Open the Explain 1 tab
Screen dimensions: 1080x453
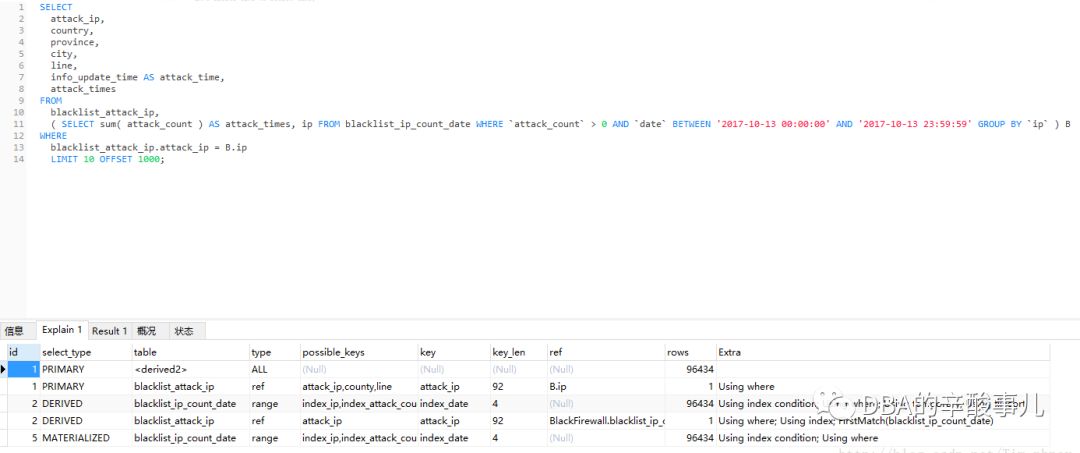pyautogui.click(x=62, y=331)
